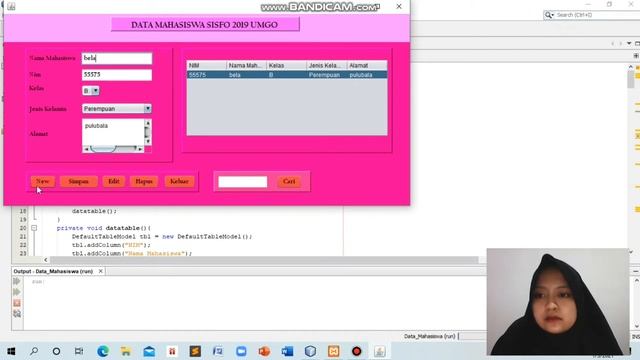640x360 pixels.
Task: Click the webcam video thumbnail
Action: [x=558, y=301]
